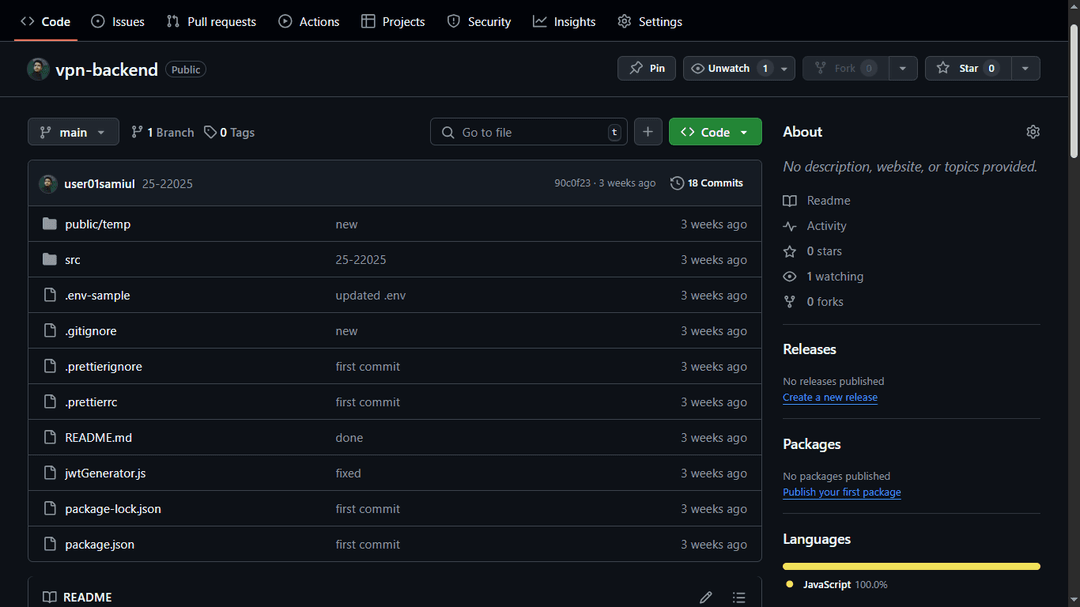Click the yellow JavaScript language bar
The image size is (1080, 607).
[911, 566]
